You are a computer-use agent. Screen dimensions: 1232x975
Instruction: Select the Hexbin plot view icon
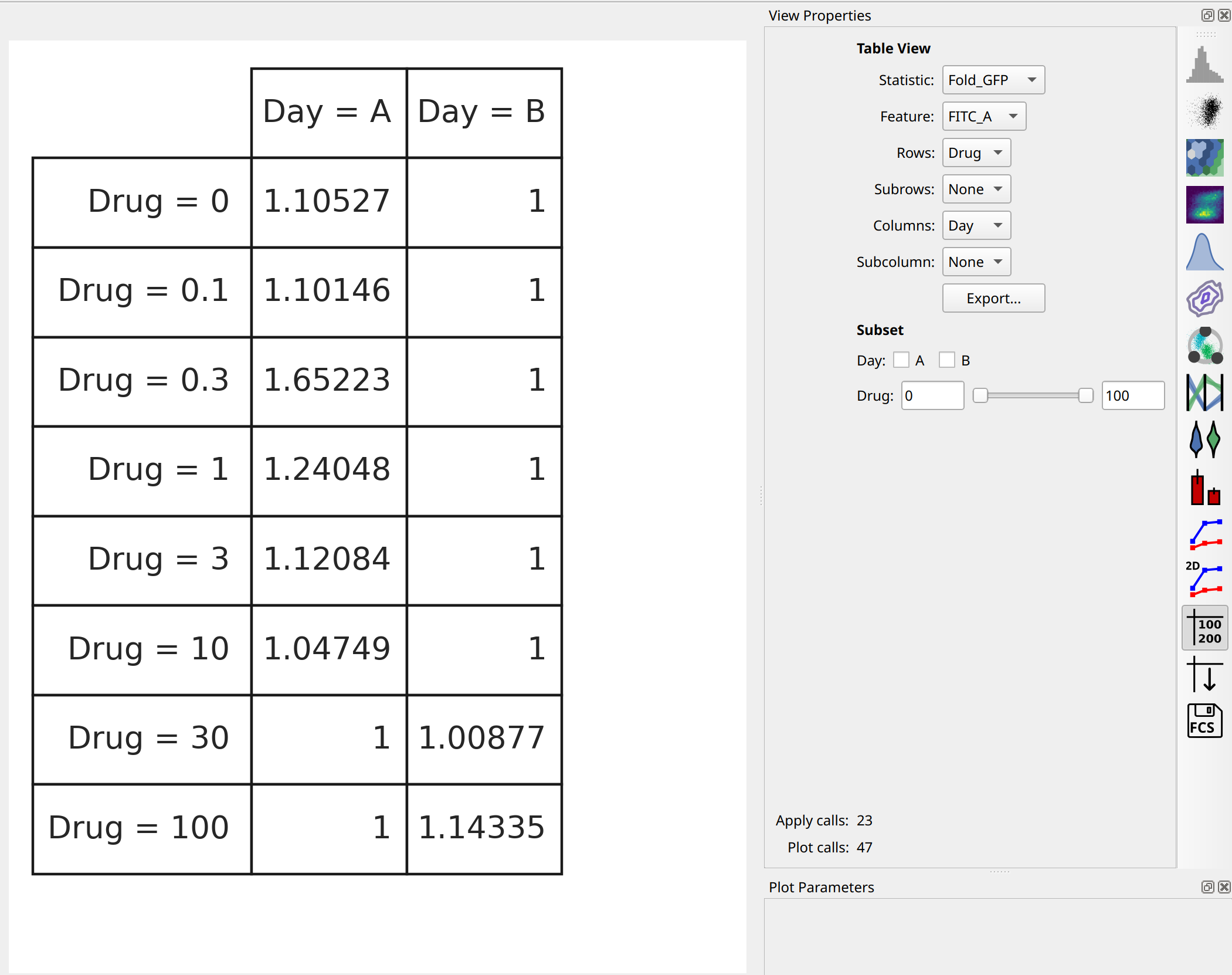click(1204, 158)
